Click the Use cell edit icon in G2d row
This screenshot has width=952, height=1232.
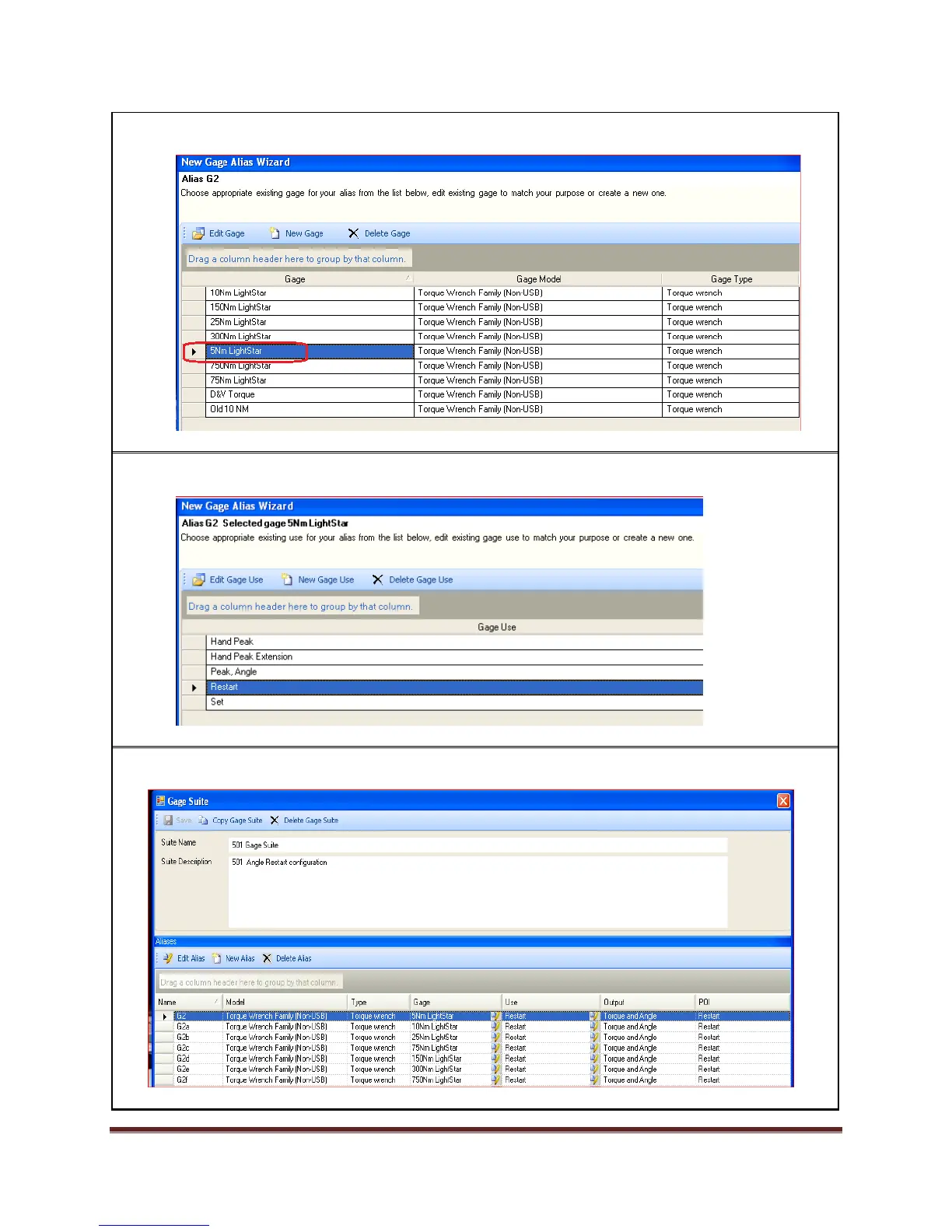[x=595, y=1059]
